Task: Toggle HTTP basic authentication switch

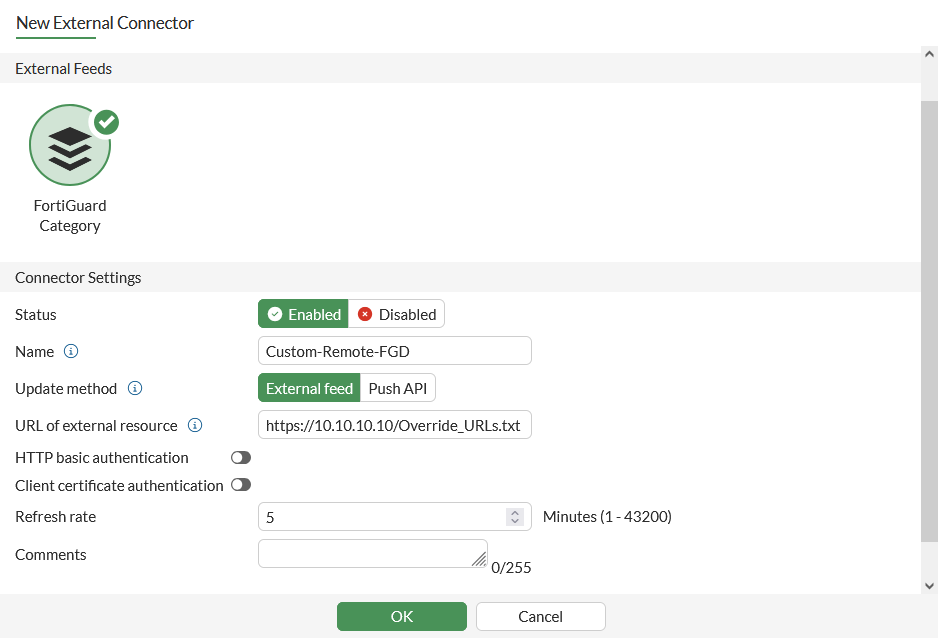Action: tap(240, 458)
